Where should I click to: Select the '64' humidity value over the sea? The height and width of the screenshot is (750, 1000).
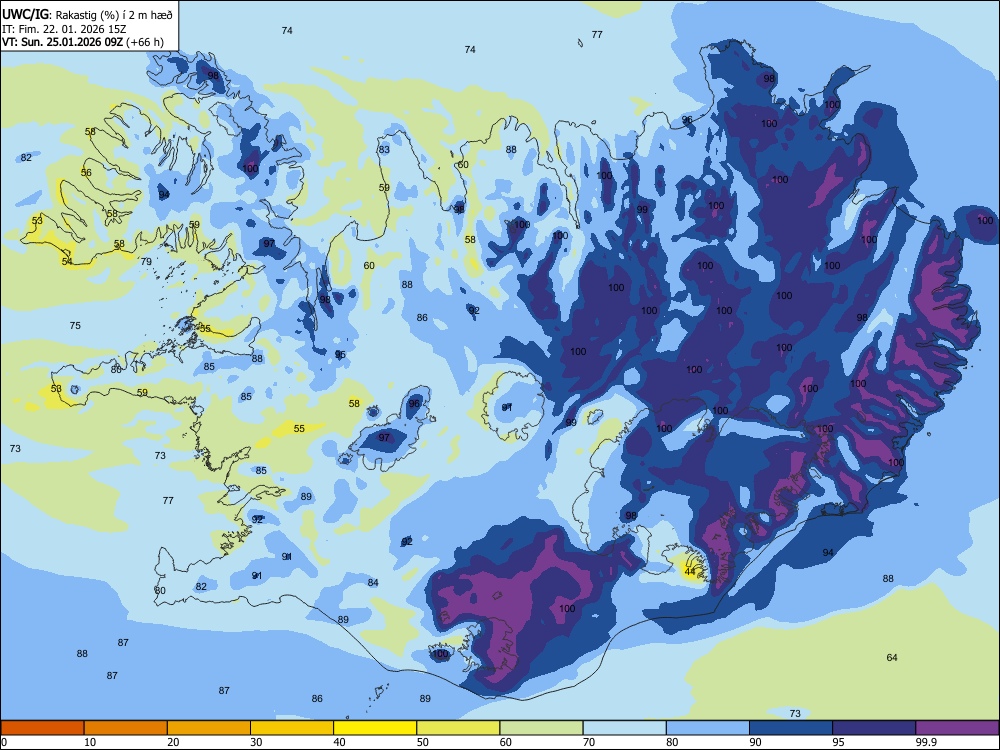pyautogui.click(x=892, y=658)
